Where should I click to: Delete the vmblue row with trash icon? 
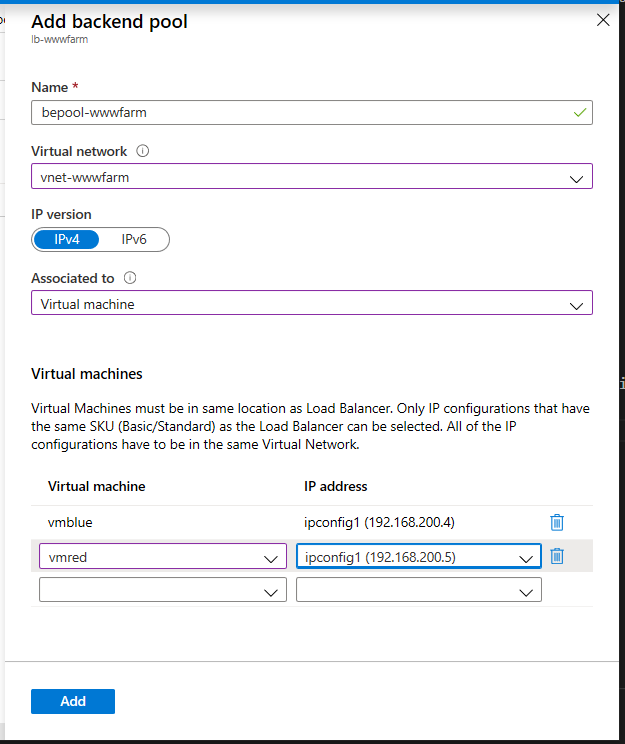click(x=557, y=522)
